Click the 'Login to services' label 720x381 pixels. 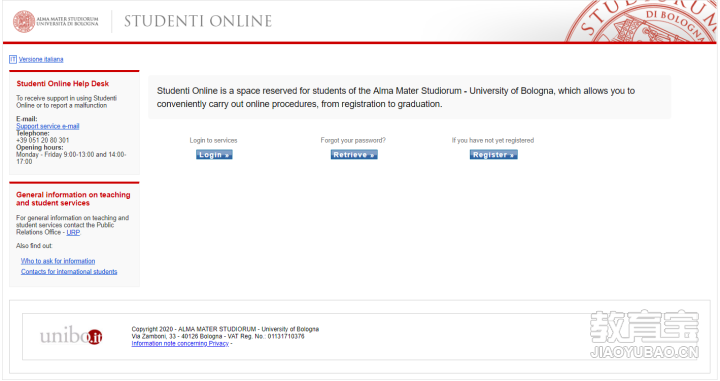pos(214,140)
